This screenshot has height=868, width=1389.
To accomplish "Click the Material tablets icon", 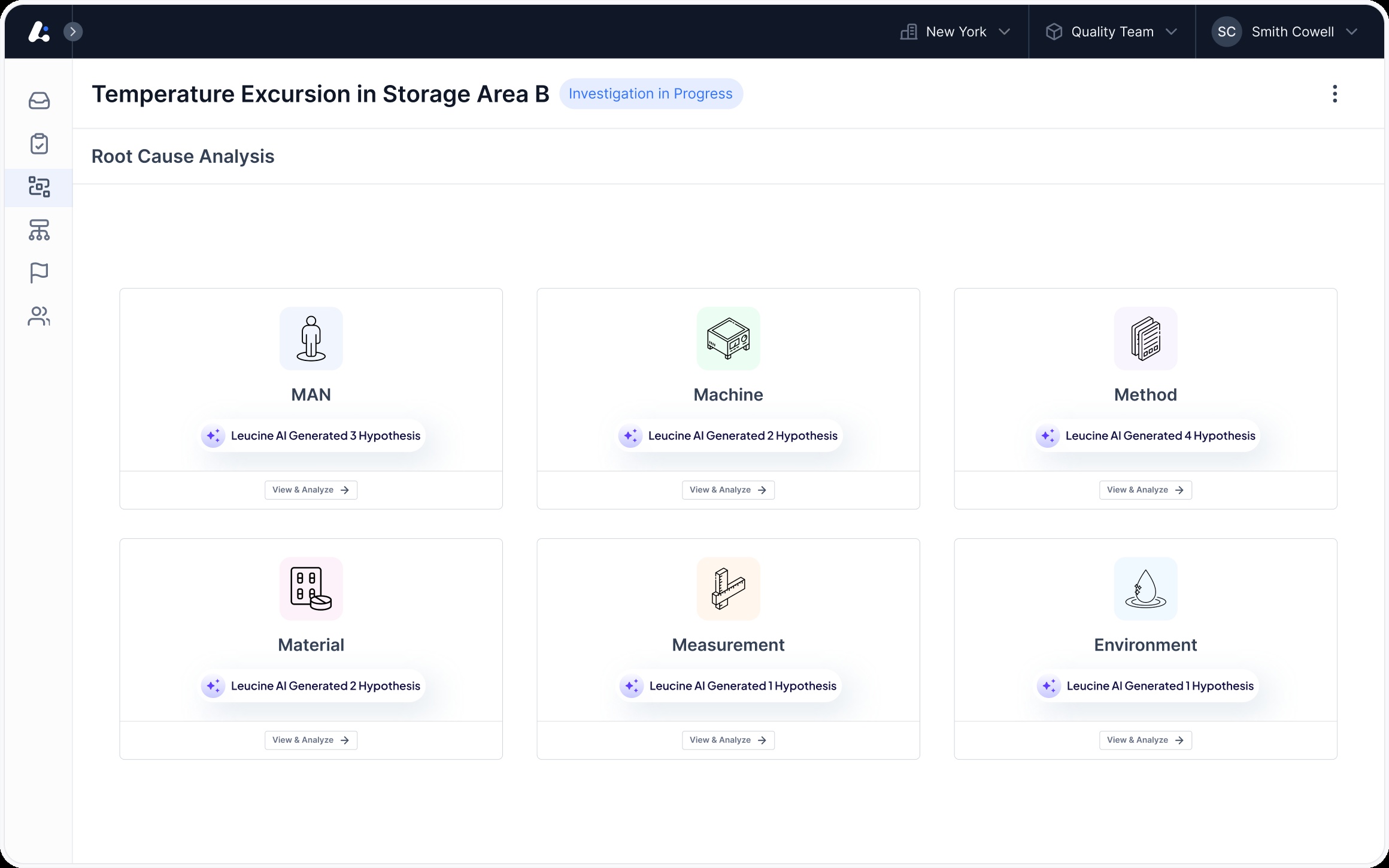I will coord(311,588).
